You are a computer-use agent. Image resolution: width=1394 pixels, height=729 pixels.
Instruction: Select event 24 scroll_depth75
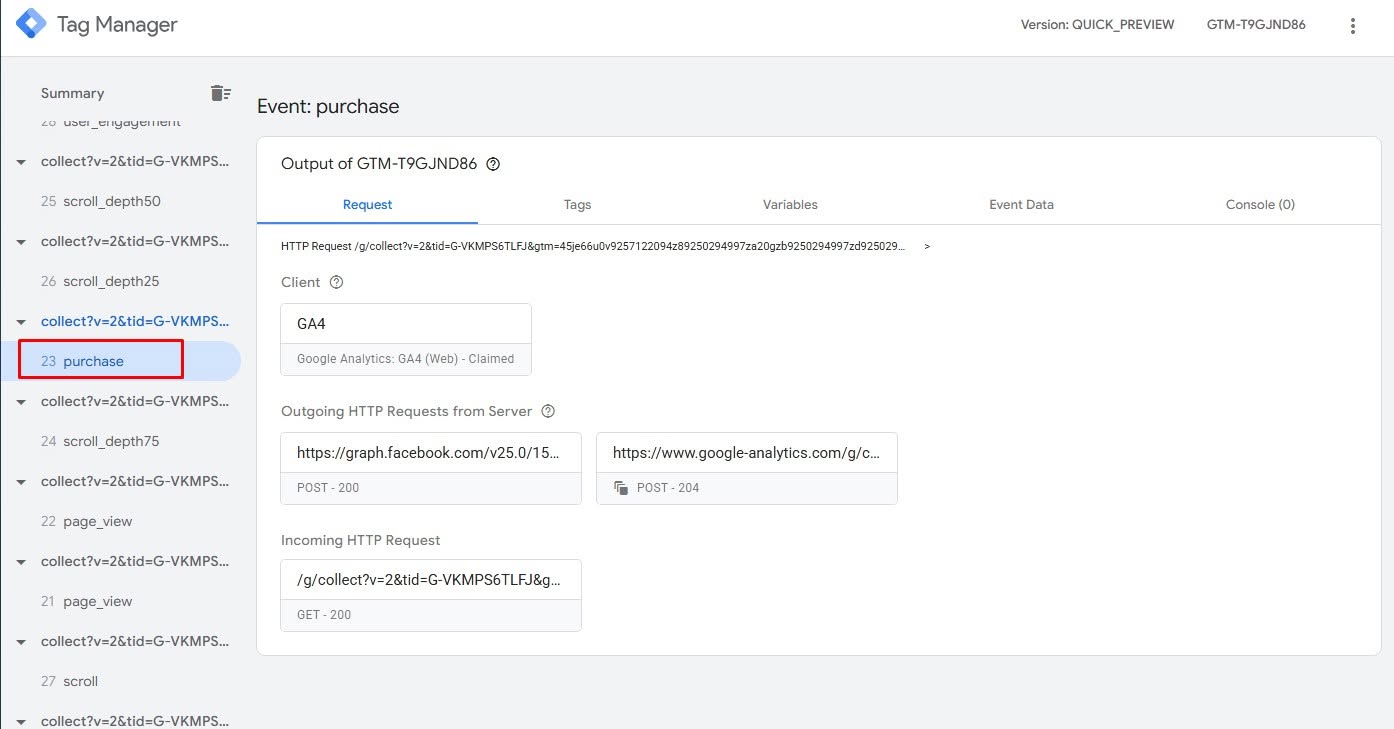click(100, 441)
